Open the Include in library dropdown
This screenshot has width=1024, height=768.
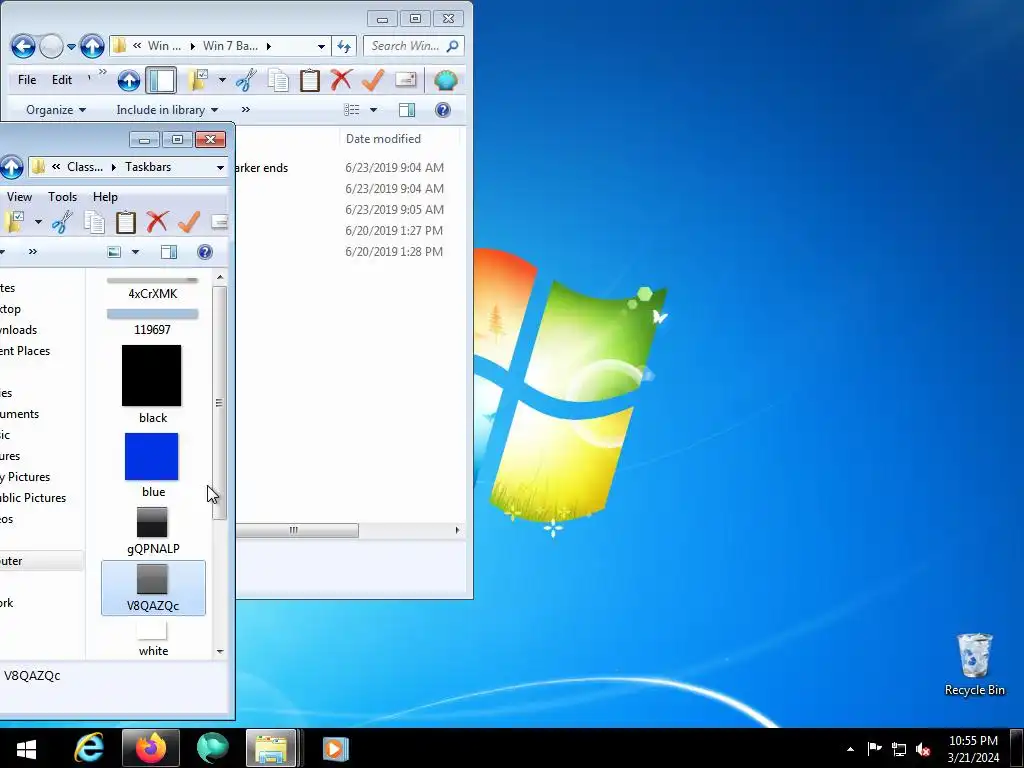click(167, 110)
